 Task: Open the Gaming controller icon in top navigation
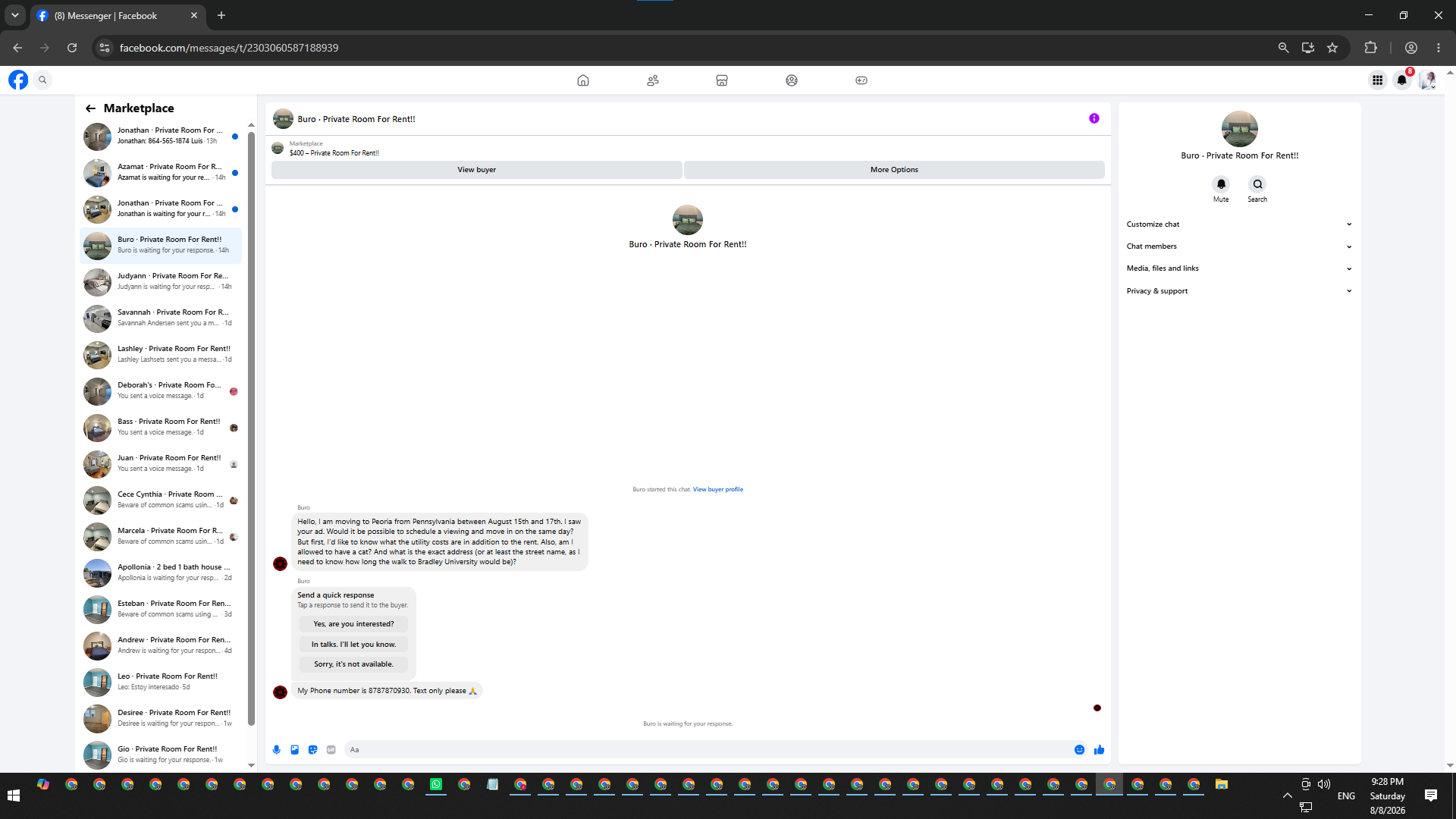(x=861, y=80)
